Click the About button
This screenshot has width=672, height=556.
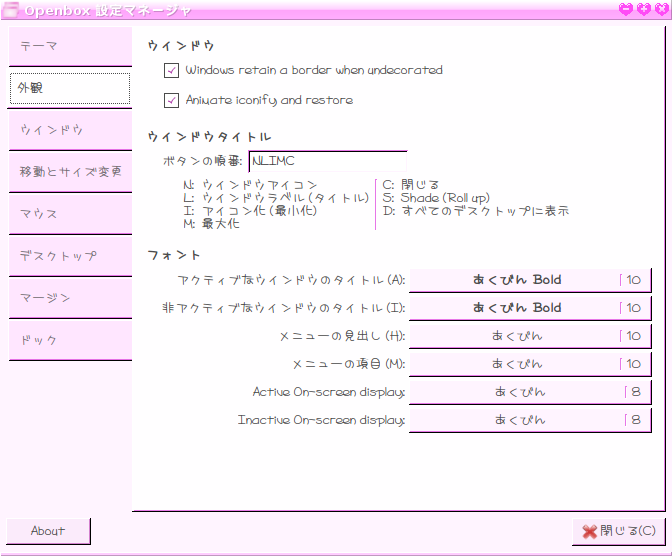pyautogui.click(x=48, y=531)
